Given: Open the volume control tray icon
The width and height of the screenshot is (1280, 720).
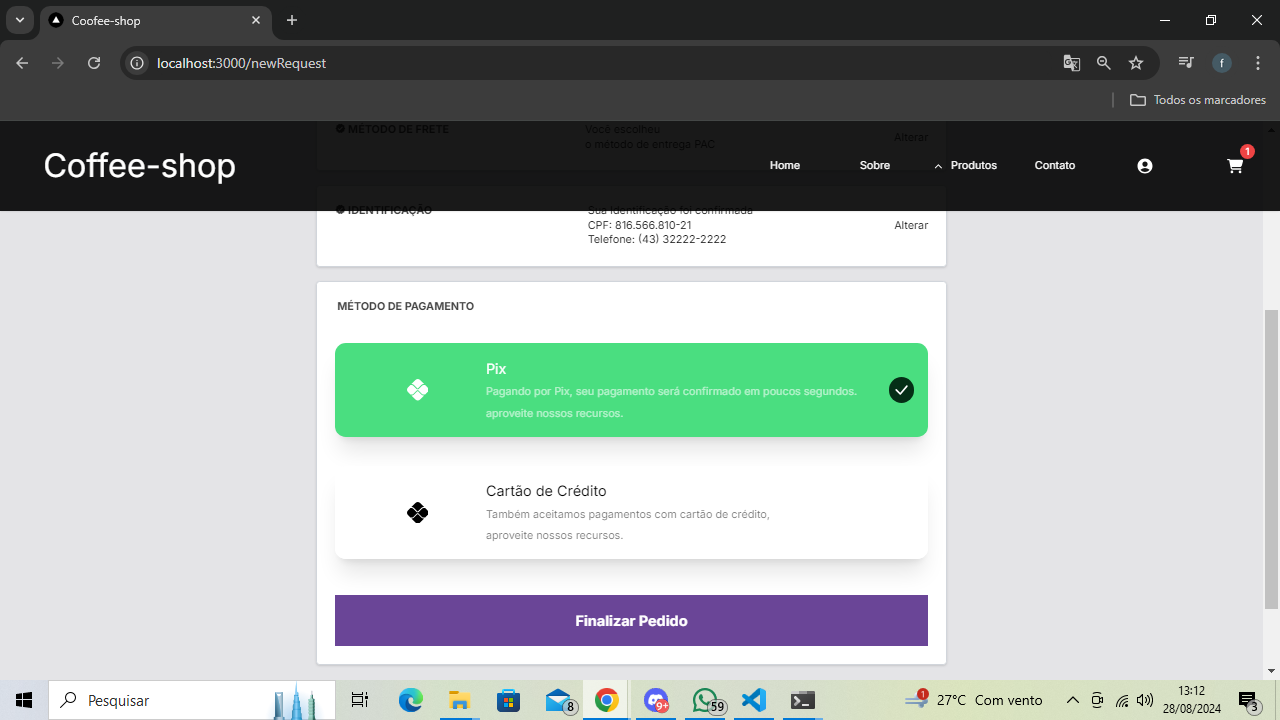Looking at the screenshot, I should coord(1146,700).
